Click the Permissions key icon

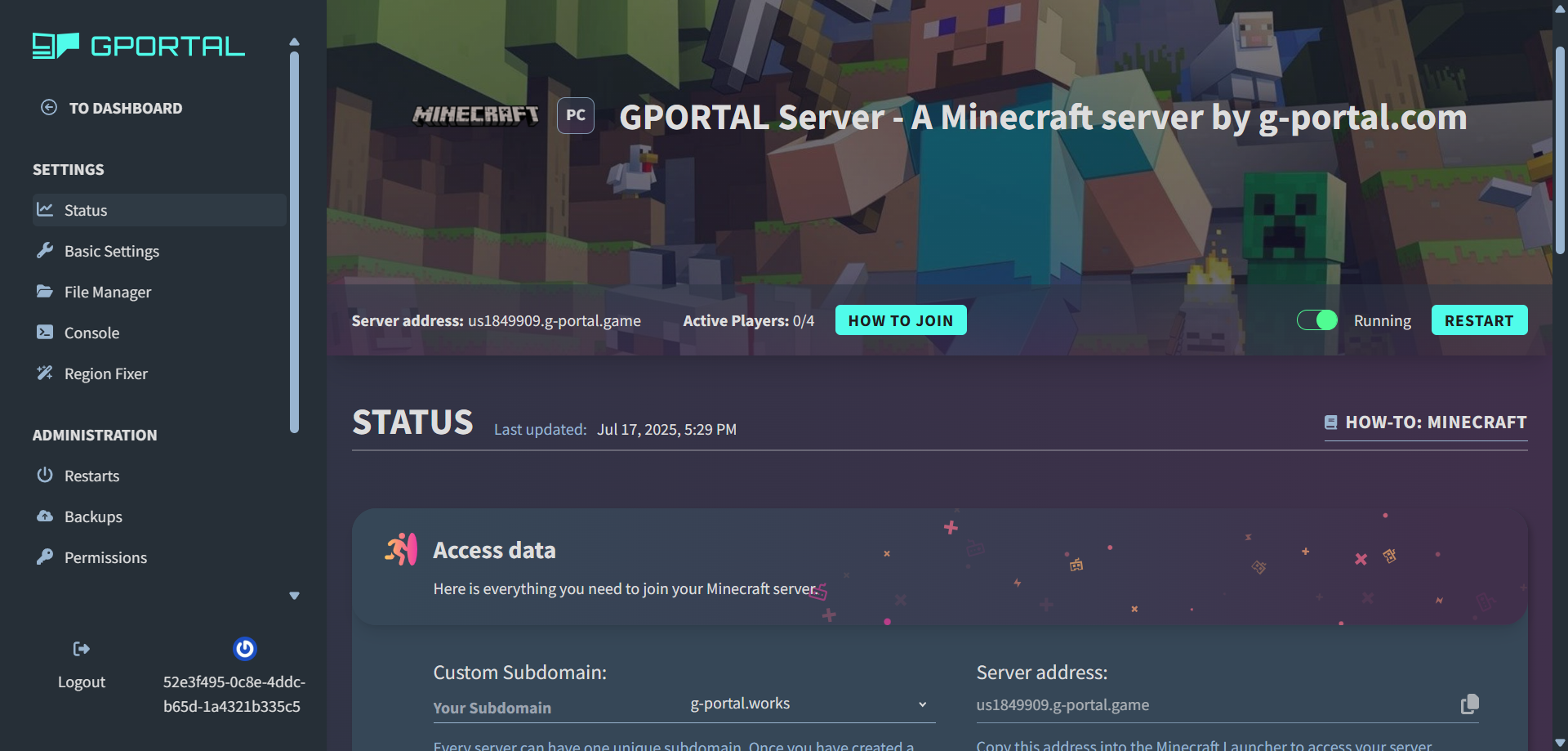coord(45,557)
